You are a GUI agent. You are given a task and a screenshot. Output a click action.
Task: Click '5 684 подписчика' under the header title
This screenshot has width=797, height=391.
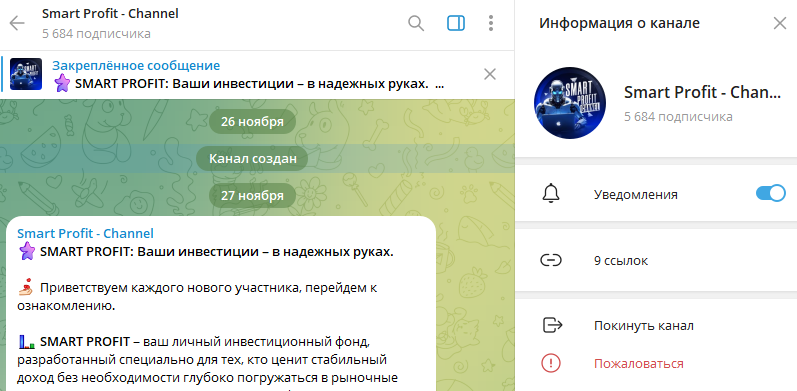[96, 34]
